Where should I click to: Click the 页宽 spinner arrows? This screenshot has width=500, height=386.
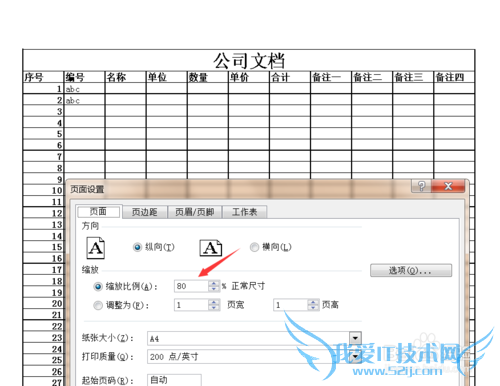coord(214,305)
